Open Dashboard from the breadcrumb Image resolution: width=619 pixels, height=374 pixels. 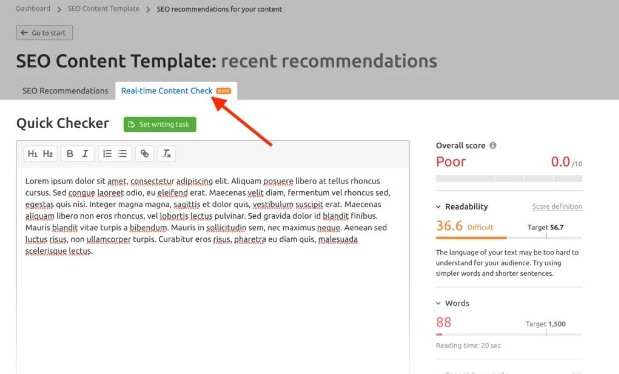coord(33,9)
